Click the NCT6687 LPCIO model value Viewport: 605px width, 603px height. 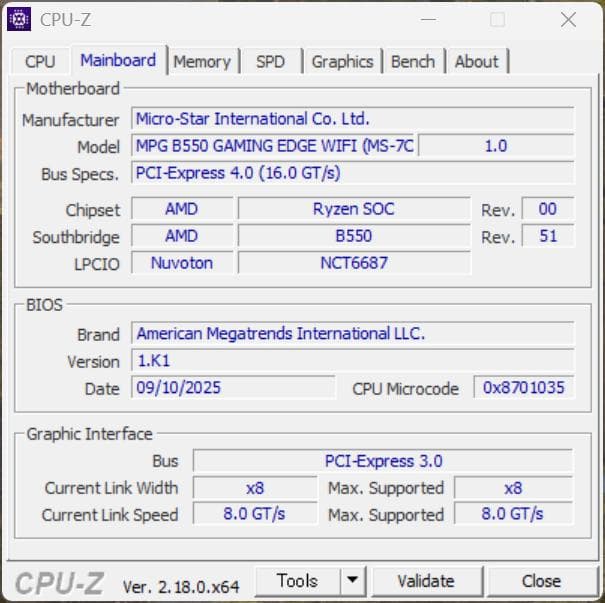[354, 263]
